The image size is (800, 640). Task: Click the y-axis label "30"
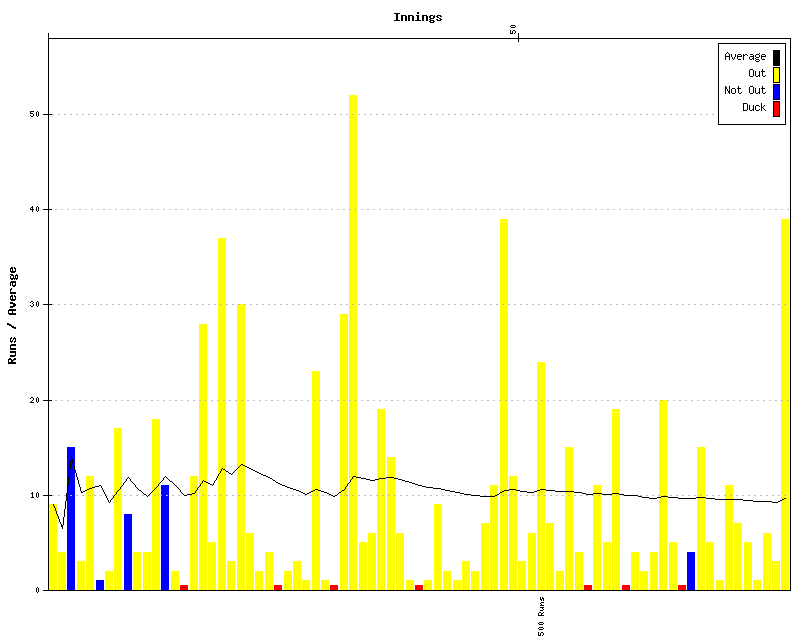point(35,305)
